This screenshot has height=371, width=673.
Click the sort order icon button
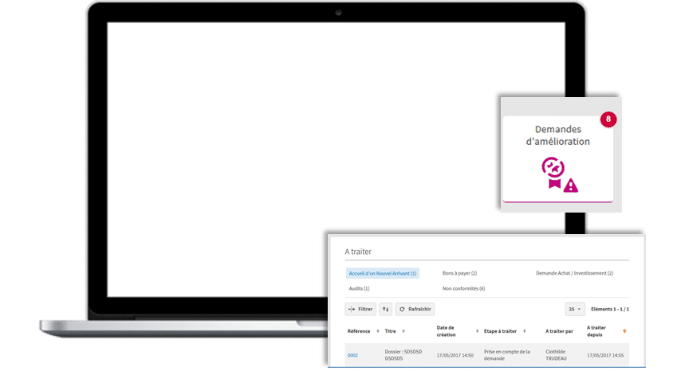[385, 309]
